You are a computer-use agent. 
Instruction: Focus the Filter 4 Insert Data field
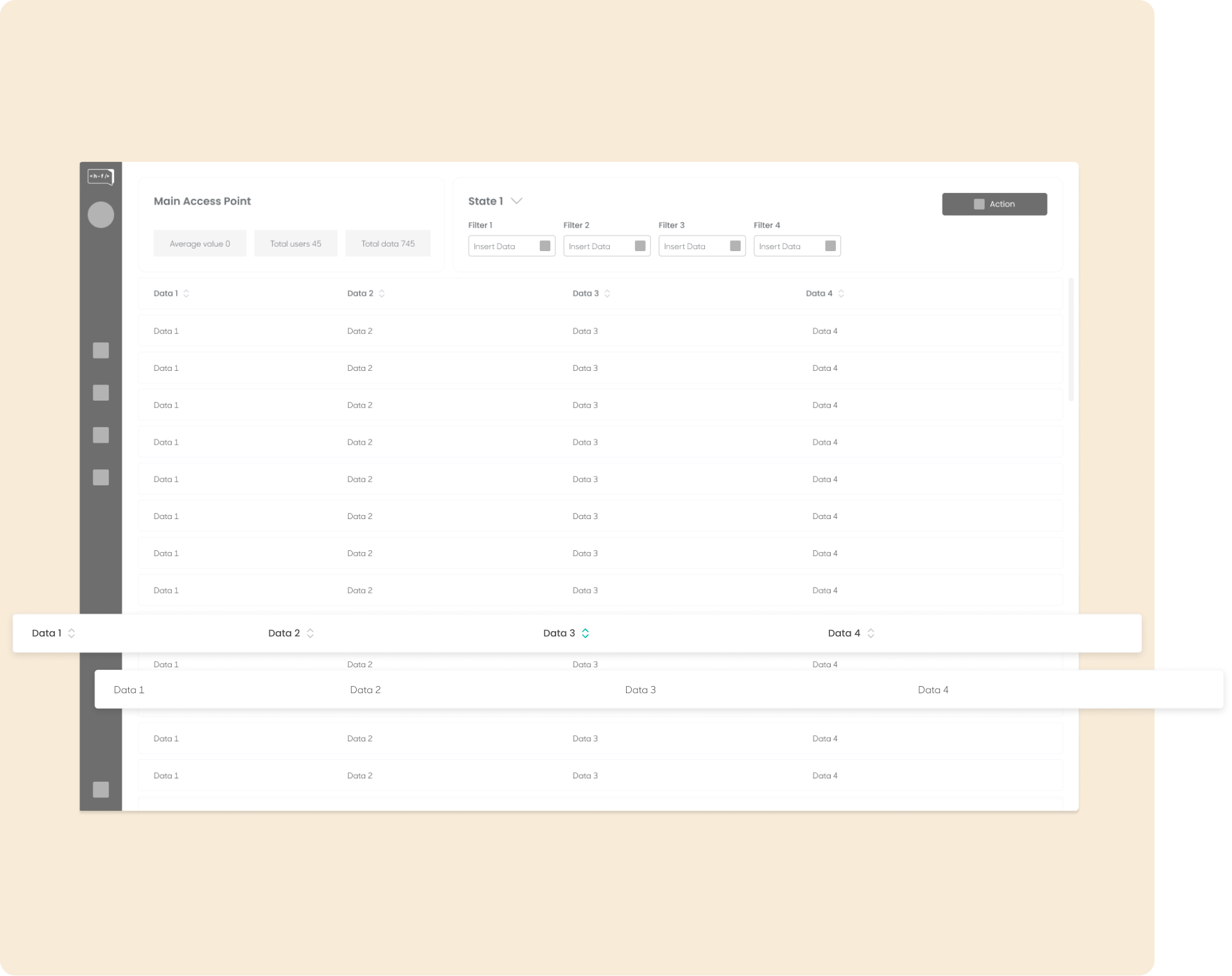coord(798,246)
